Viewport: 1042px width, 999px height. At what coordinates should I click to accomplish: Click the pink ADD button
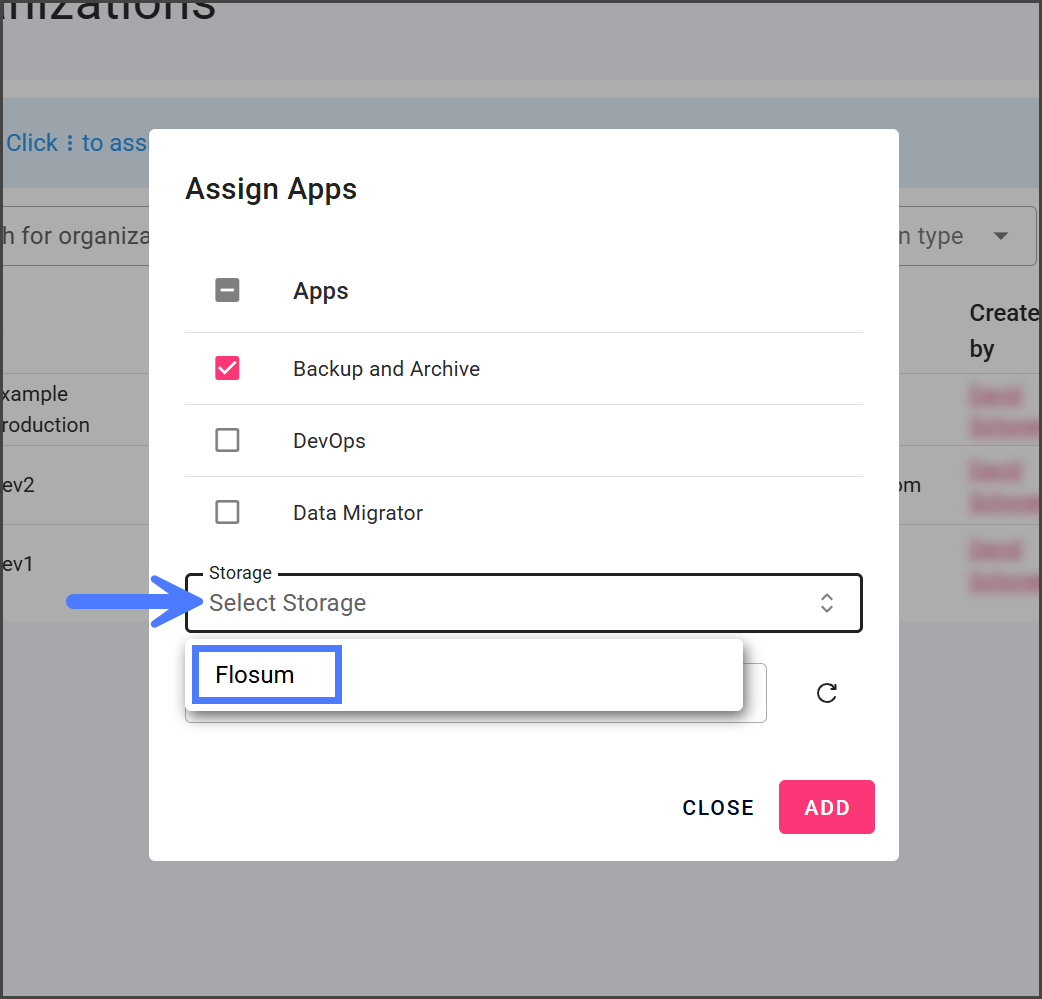[x=826, y=807]
